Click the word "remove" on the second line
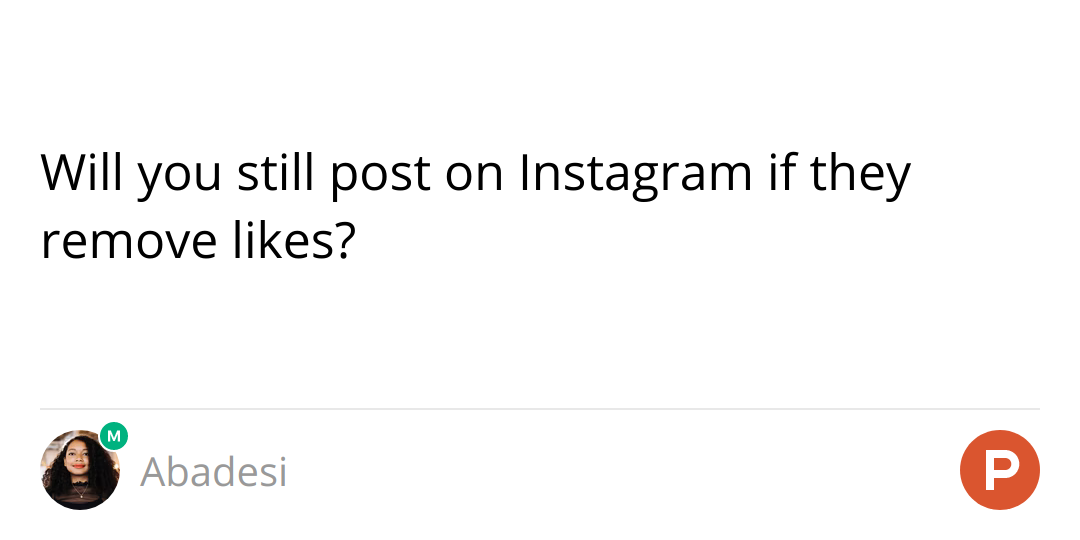1080x540 pixels. point(128,243)
